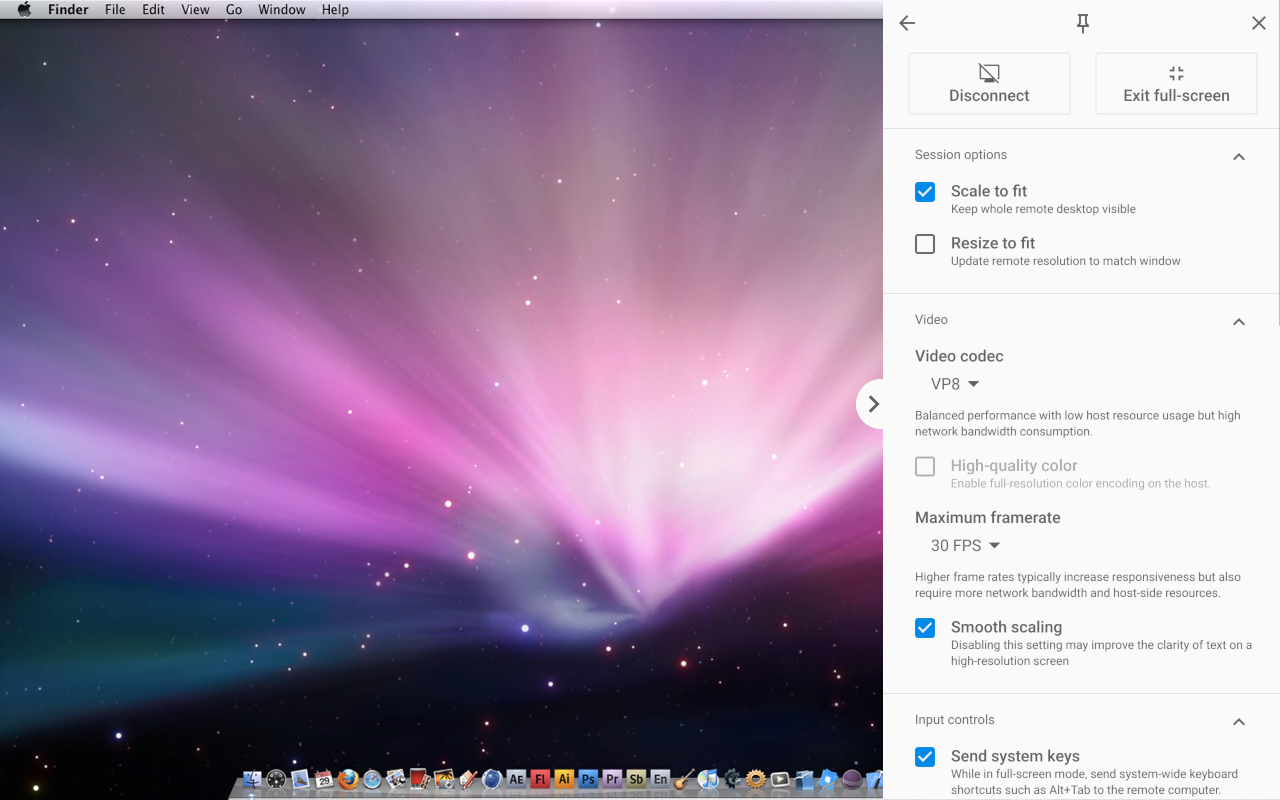Disable Smooth scaling
Image resolution: width=1280 pixels, height=800 pixels.
(924, 627)
